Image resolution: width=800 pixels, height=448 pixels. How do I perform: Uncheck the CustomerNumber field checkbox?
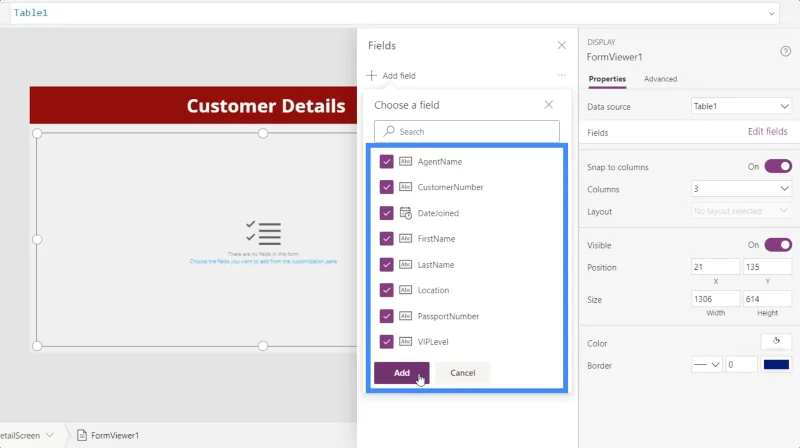point(386,187)
